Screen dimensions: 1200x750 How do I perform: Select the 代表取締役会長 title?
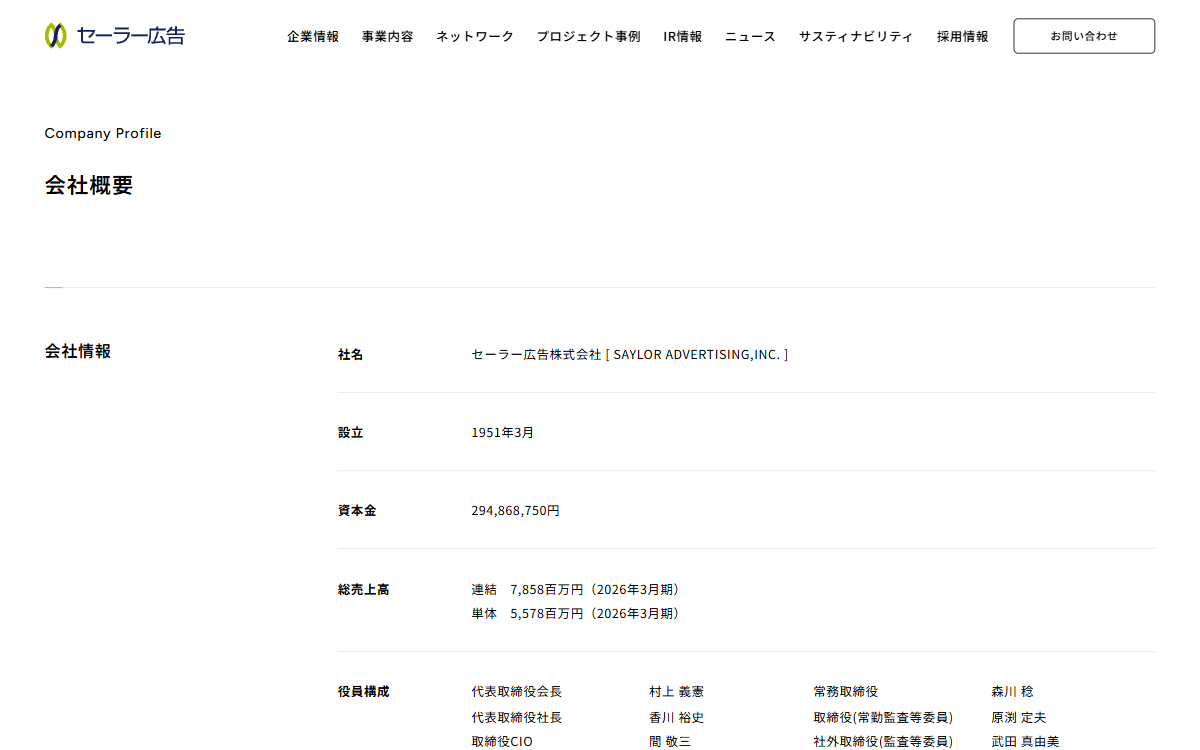(x=517, y=692)
